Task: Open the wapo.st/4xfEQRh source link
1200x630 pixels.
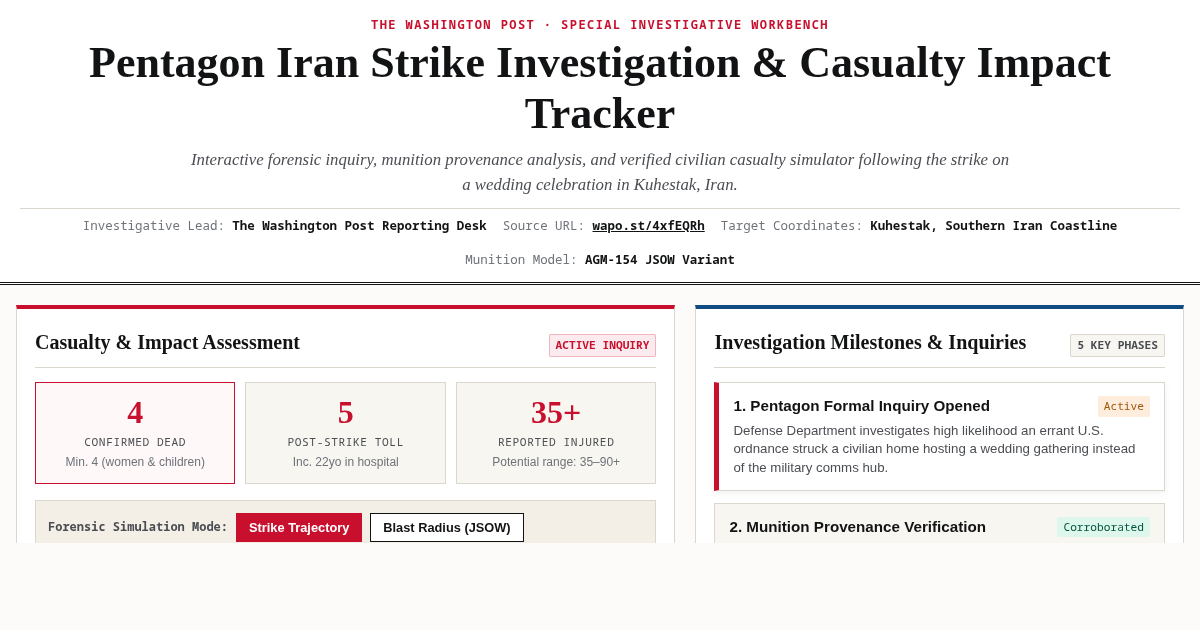Action: pyautogui.click(x=648, y=226)
